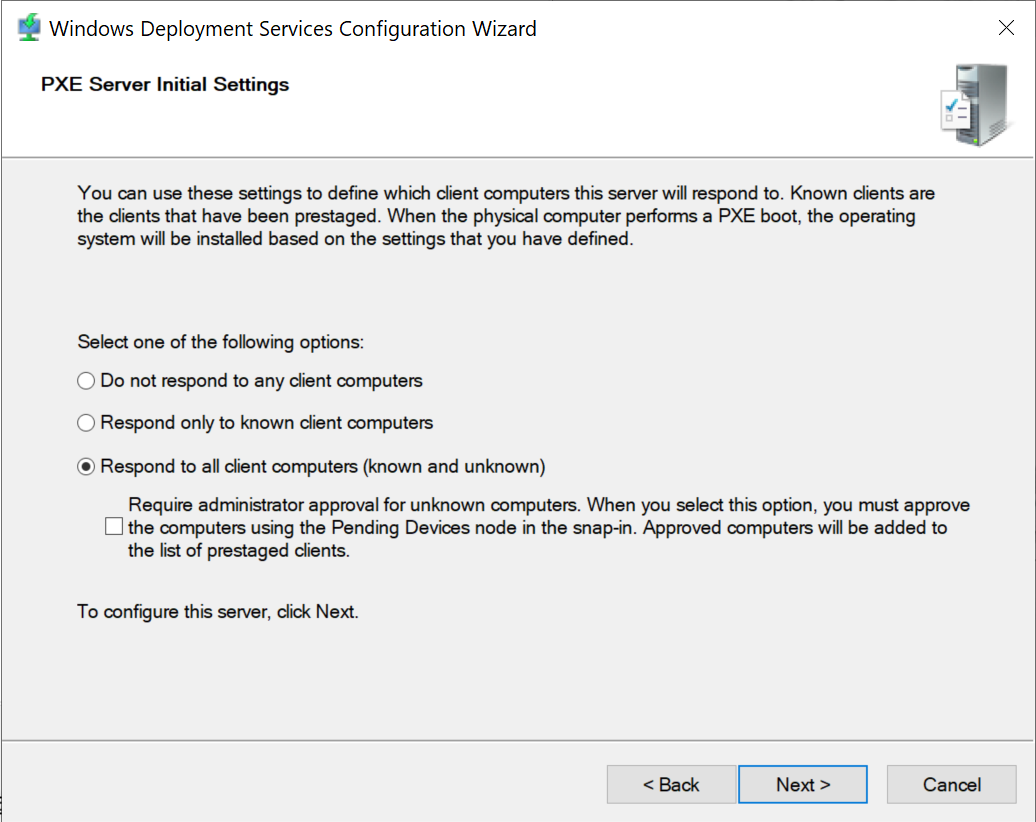
Task: Click the currently selected respond-to-all radio button
Action: point(86,465)
